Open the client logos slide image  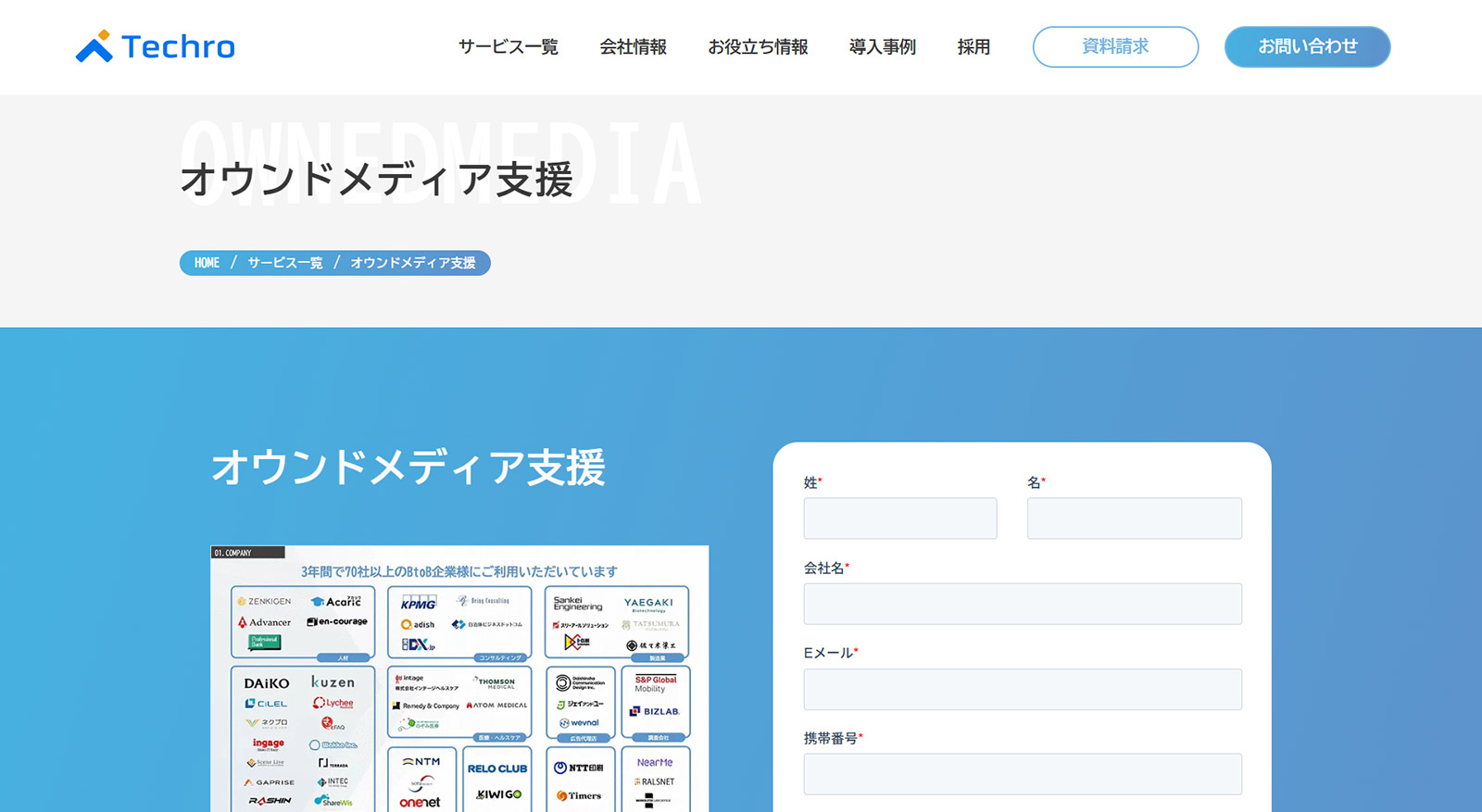coord(459,679)
